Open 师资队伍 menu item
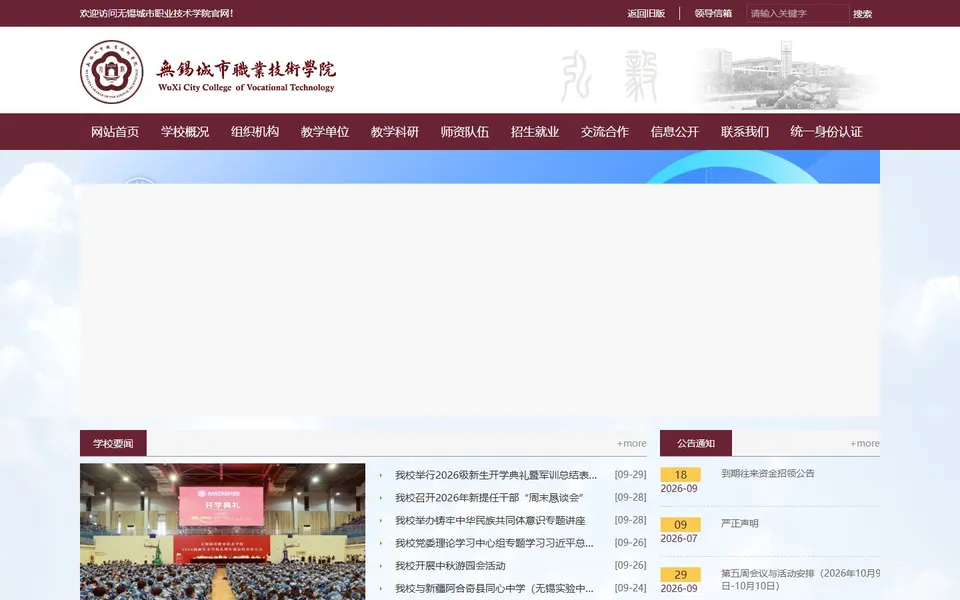The image size is (960, 600). coord(465,132)
